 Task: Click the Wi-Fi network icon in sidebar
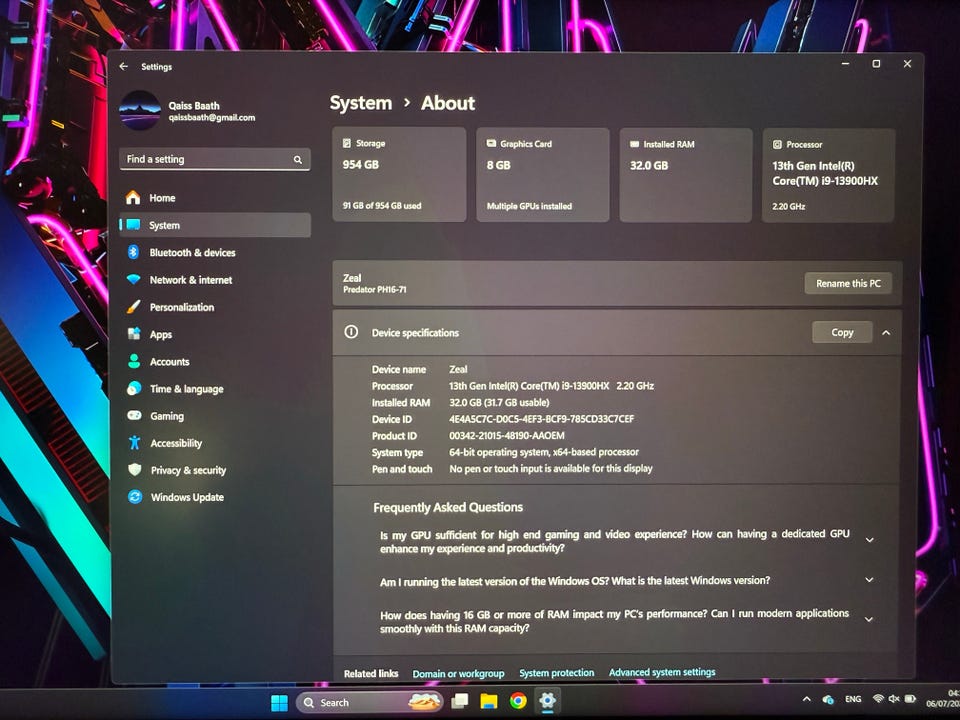click(x=133, y=279)
